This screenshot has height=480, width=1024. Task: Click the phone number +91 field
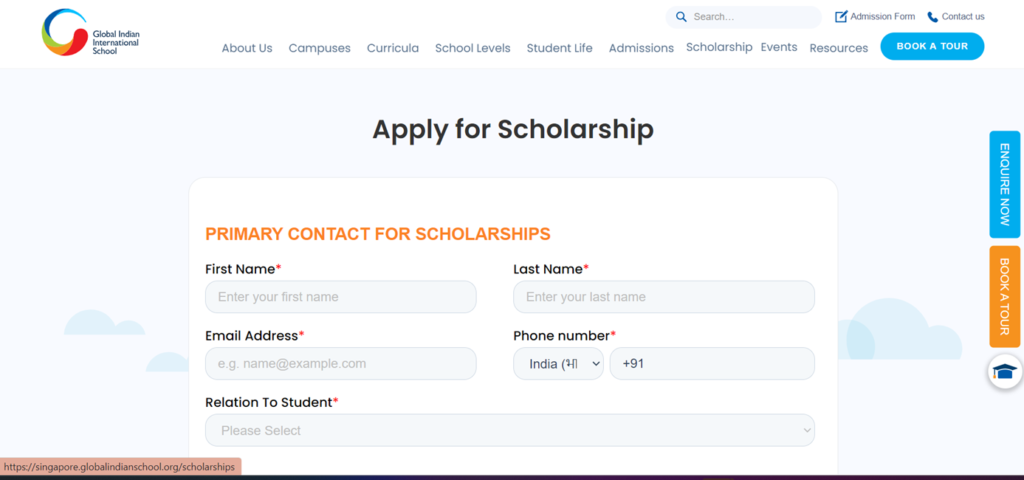712,364
